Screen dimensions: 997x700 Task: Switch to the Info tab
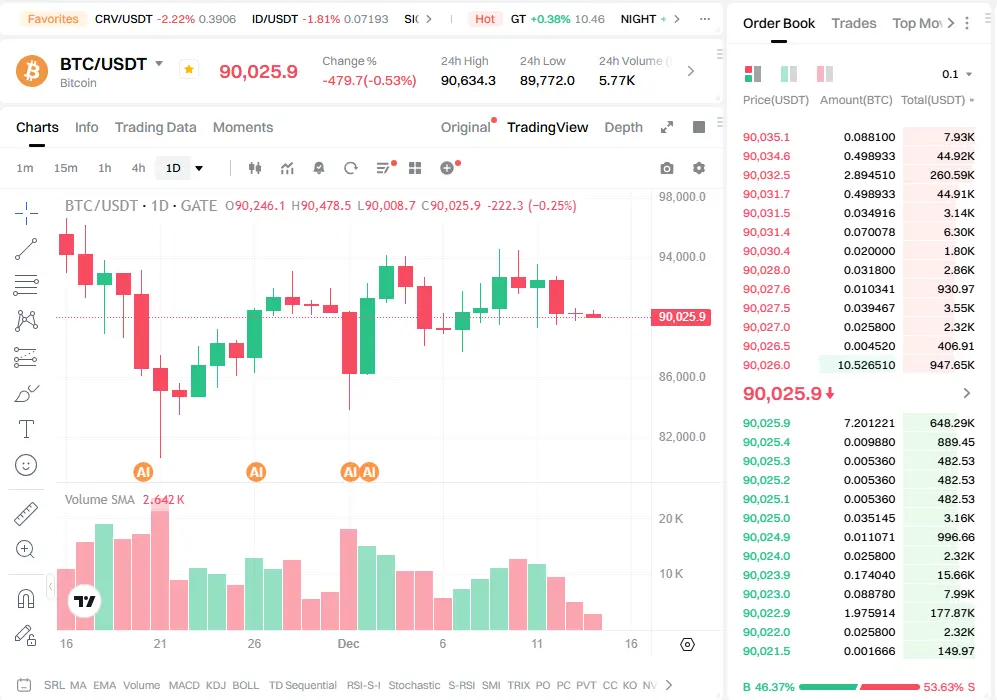pyautogui.click(x=86, y=127)
